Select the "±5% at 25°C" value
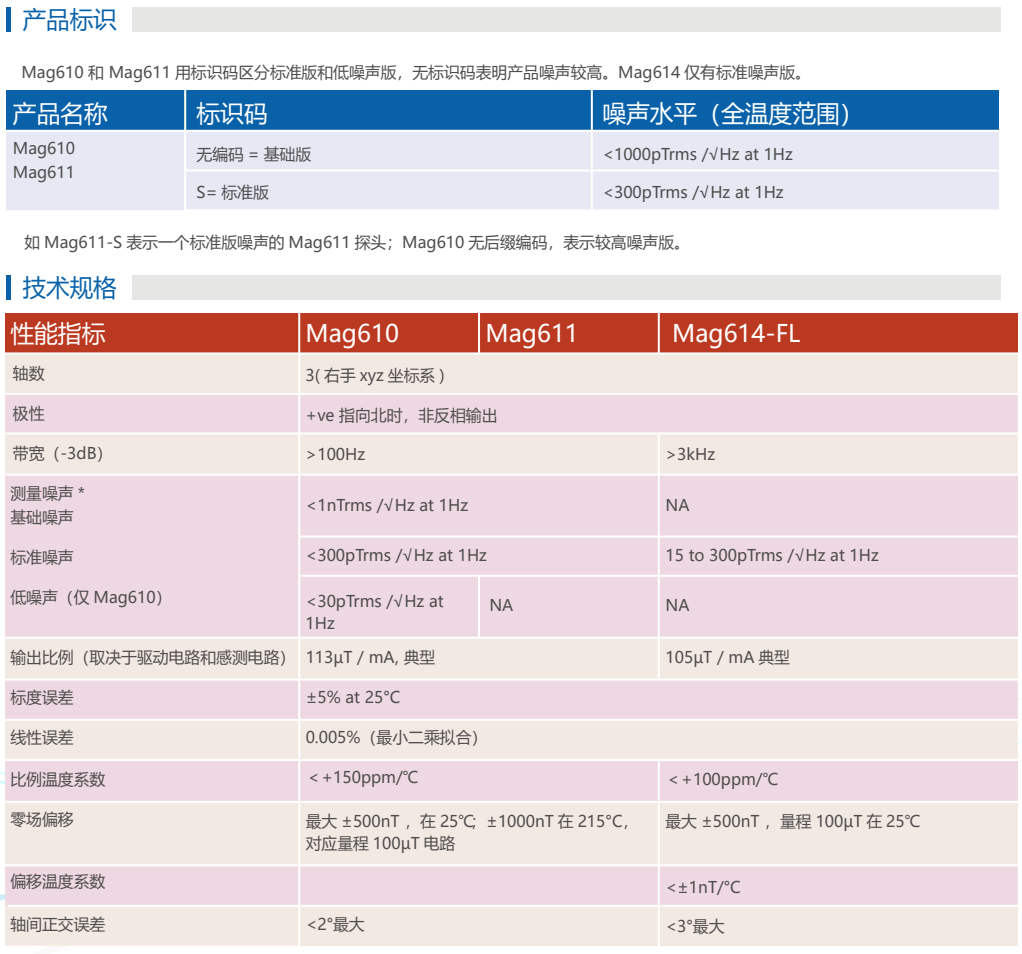 coord(353,698)
